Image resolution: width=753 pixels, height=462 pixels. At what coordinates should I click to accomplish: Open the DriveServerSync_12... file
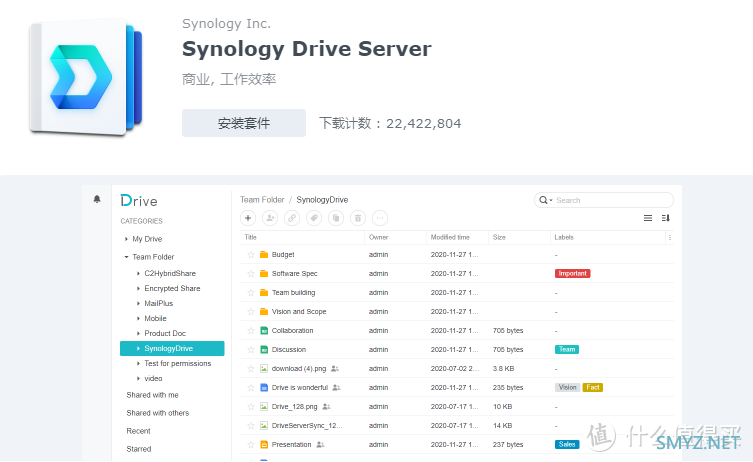307,426
